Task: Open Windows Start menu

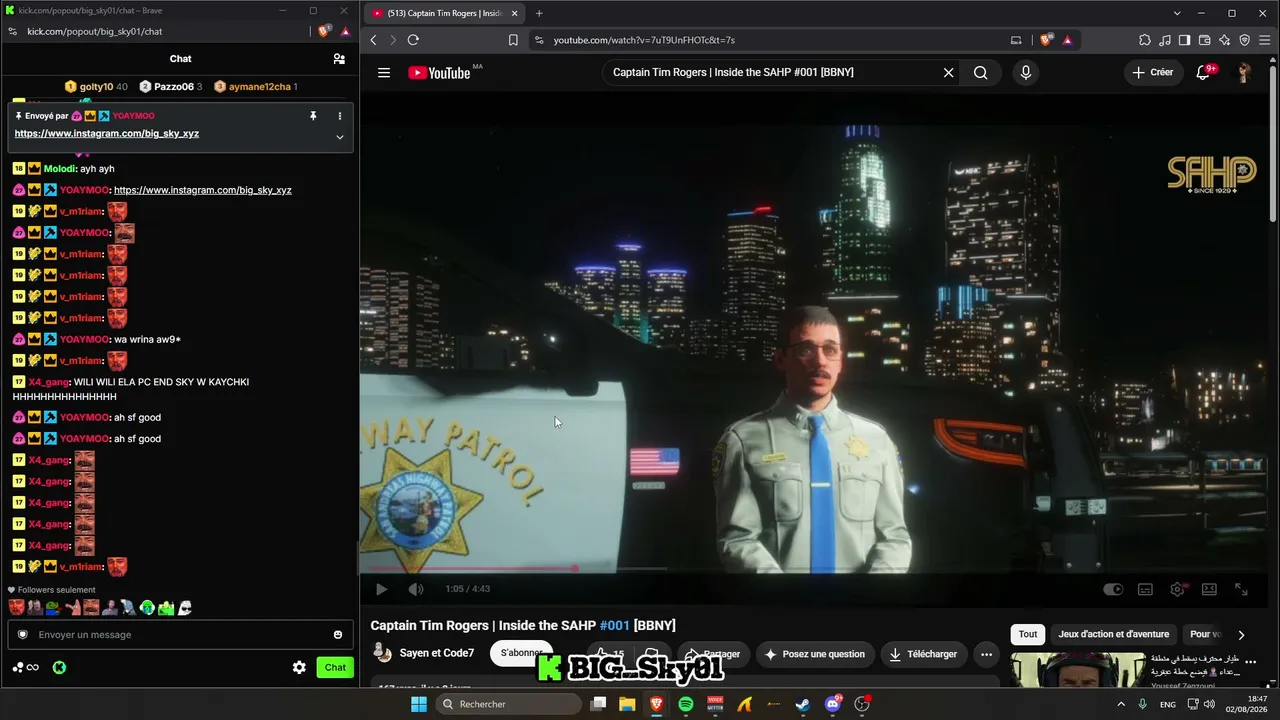Action: coord(419,704)
